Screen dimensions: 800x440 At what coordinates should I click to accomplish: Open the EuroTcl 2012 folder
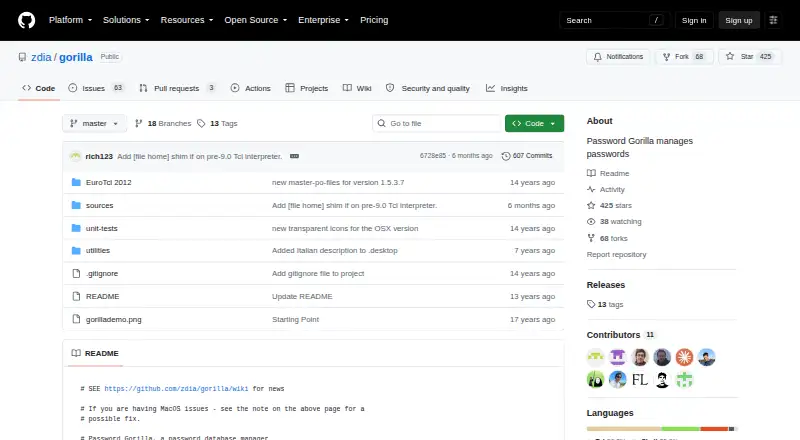coord(109,182)
